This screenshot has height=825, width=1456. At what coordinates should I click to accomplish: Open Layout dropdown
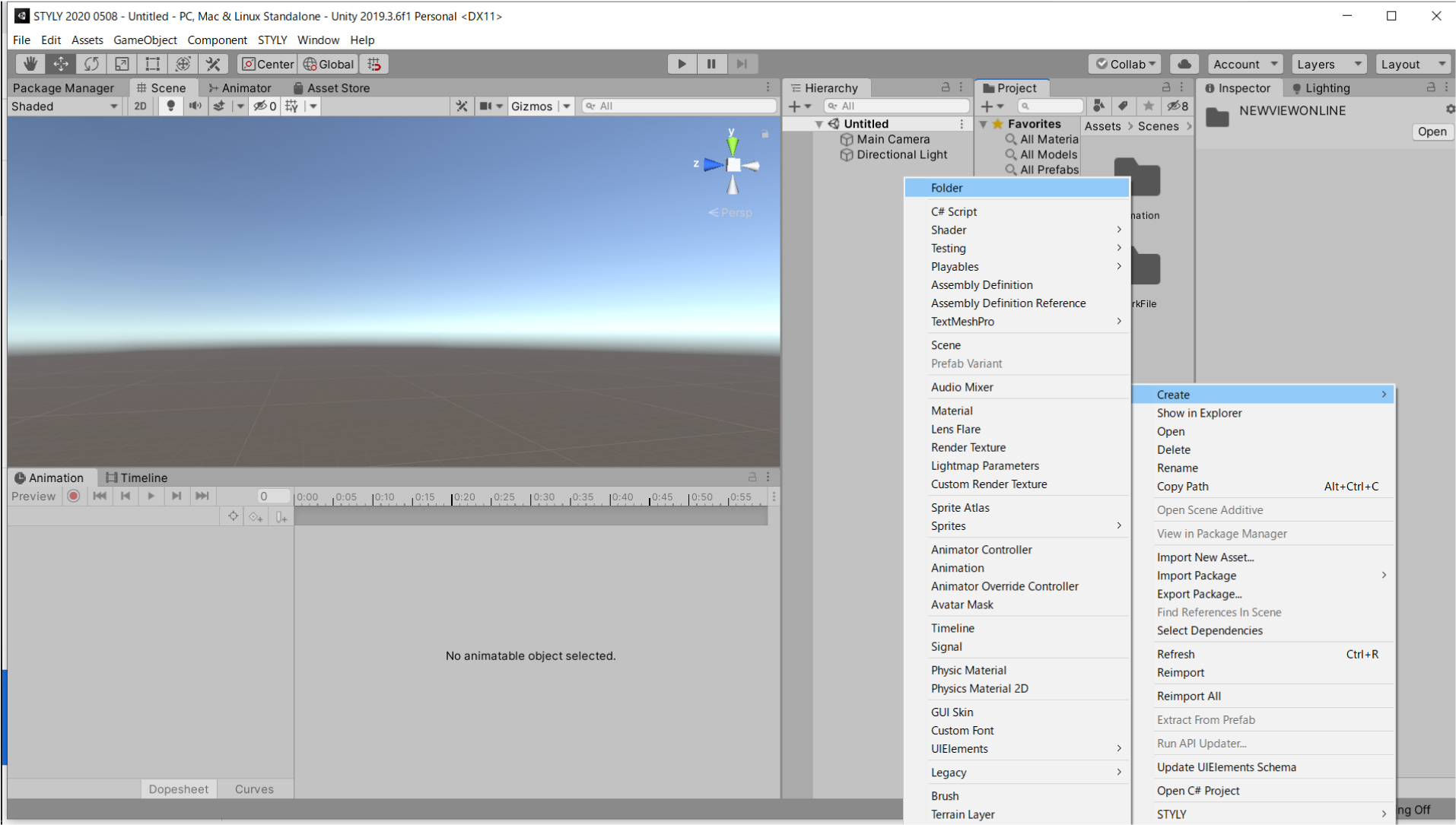[x=1414, y=64]
